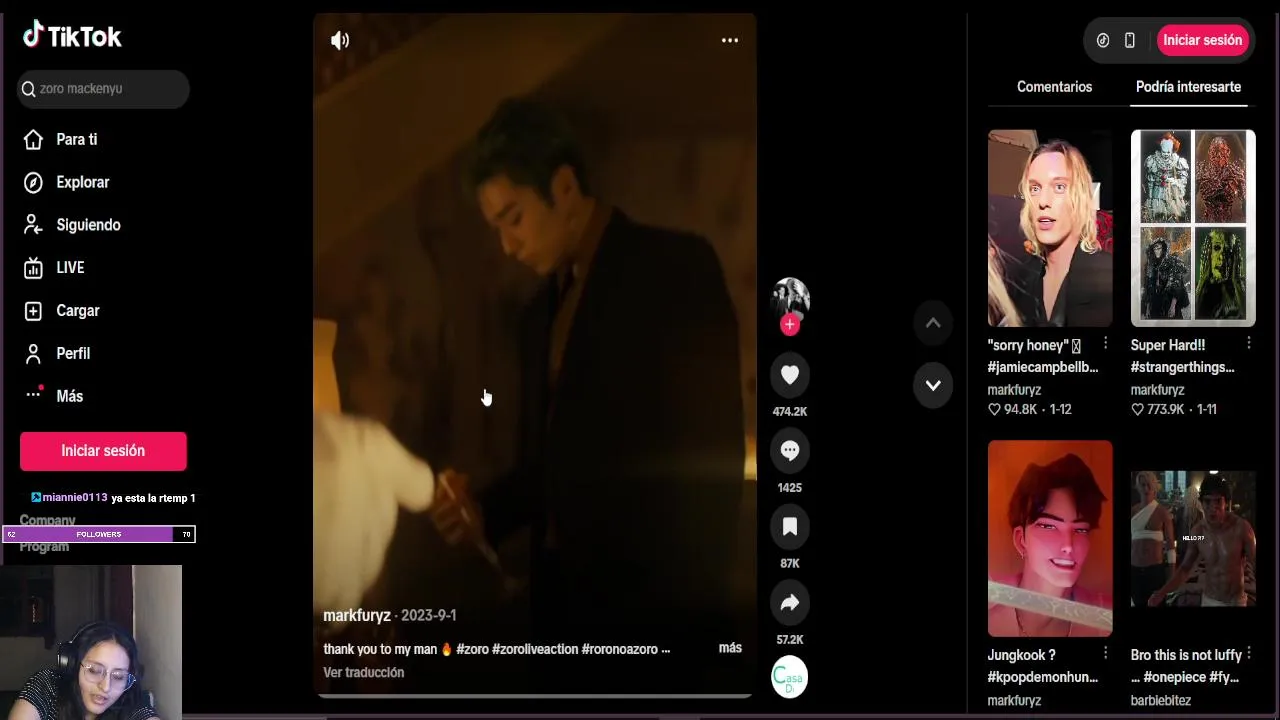The image size is (1280, 720).
Task: Open options for Super Hard!! video
Action: point(1249,343)
